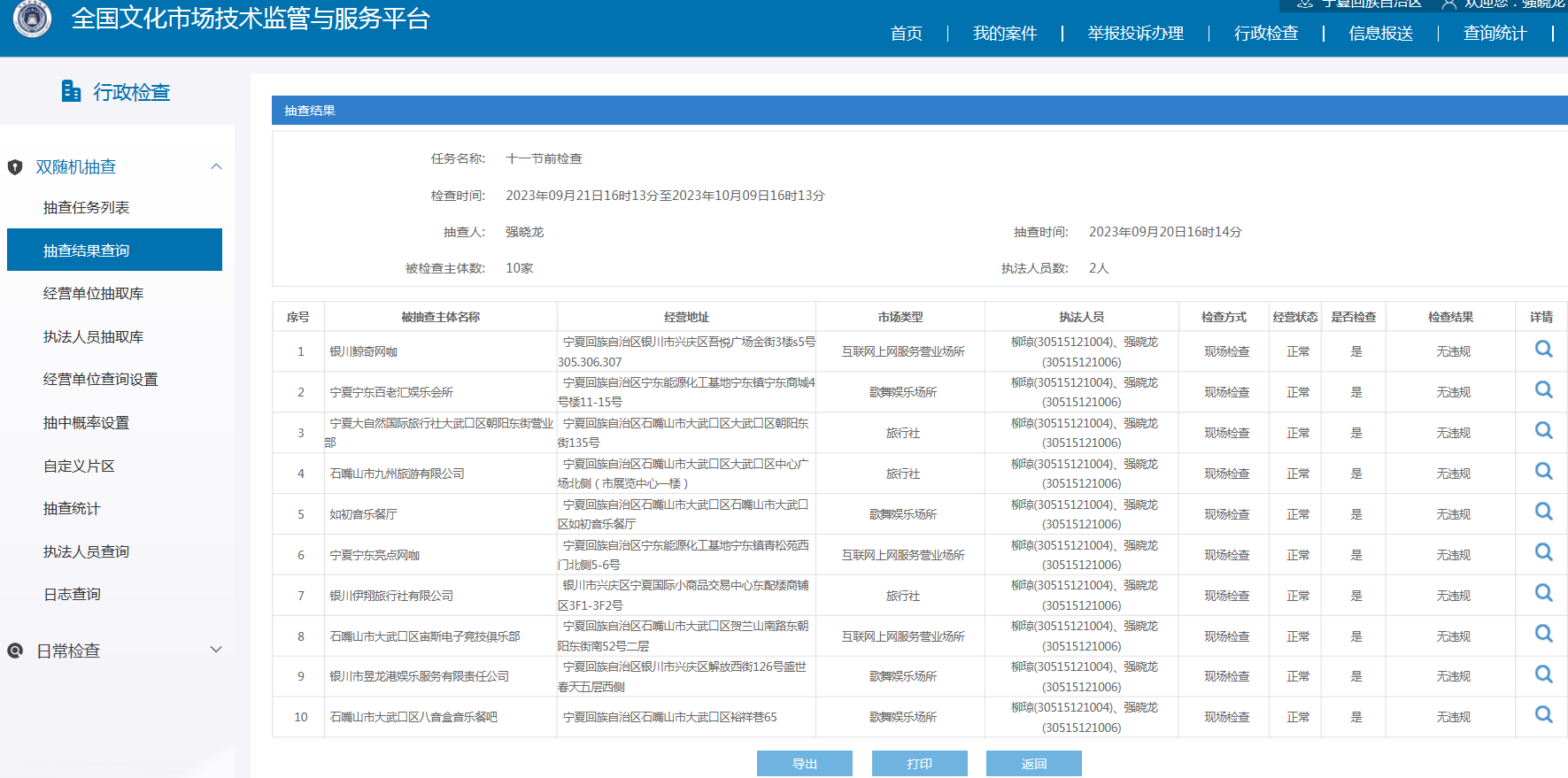This screenshot has height=778, width=1568.
Task: Open details magnifier for 银川鲸奇网咖 row
Action: pos(1543,350)
